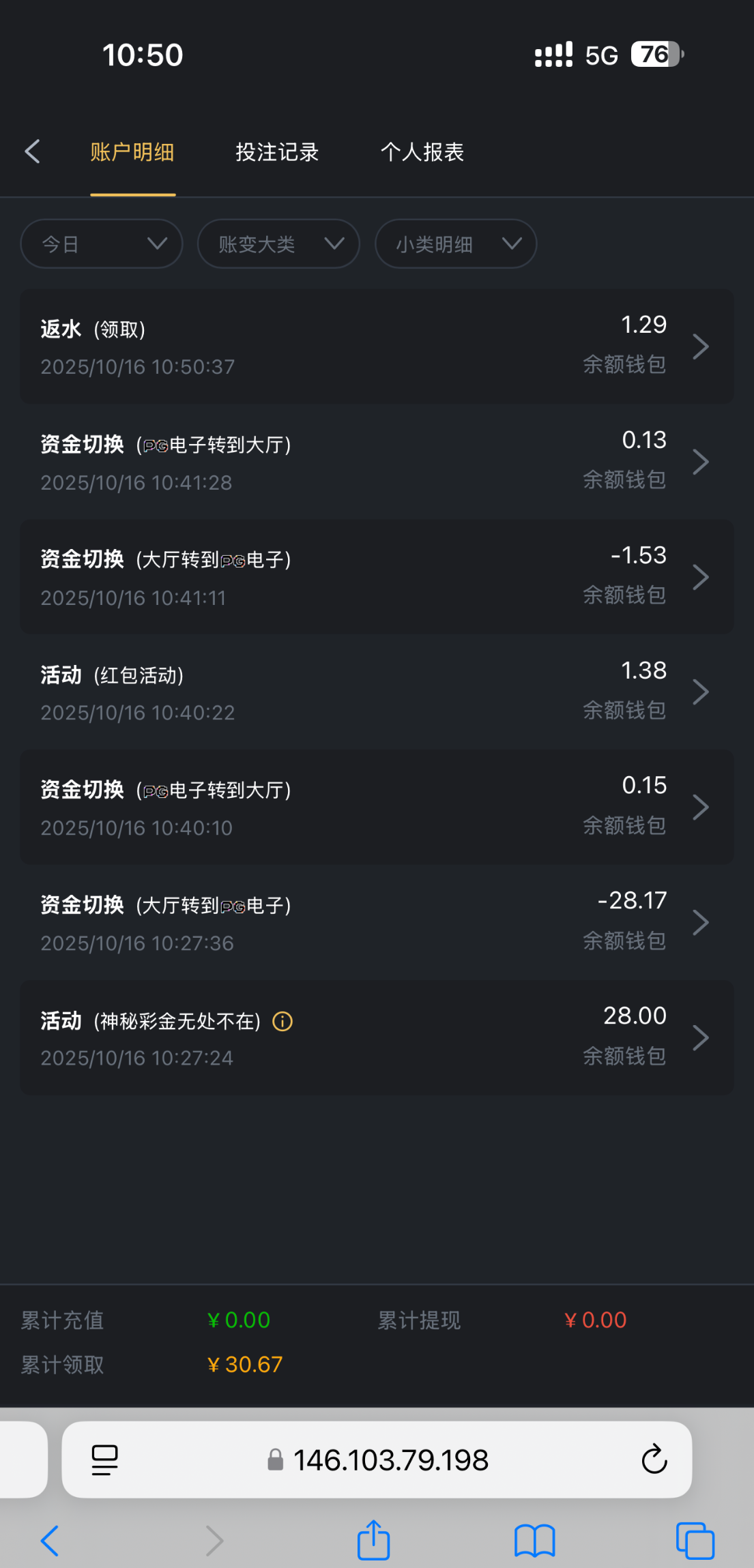Tap info icon beside 神秘彩金无处不在
The width and height of the screenshot is (754, 1568).
point(282,1021)
